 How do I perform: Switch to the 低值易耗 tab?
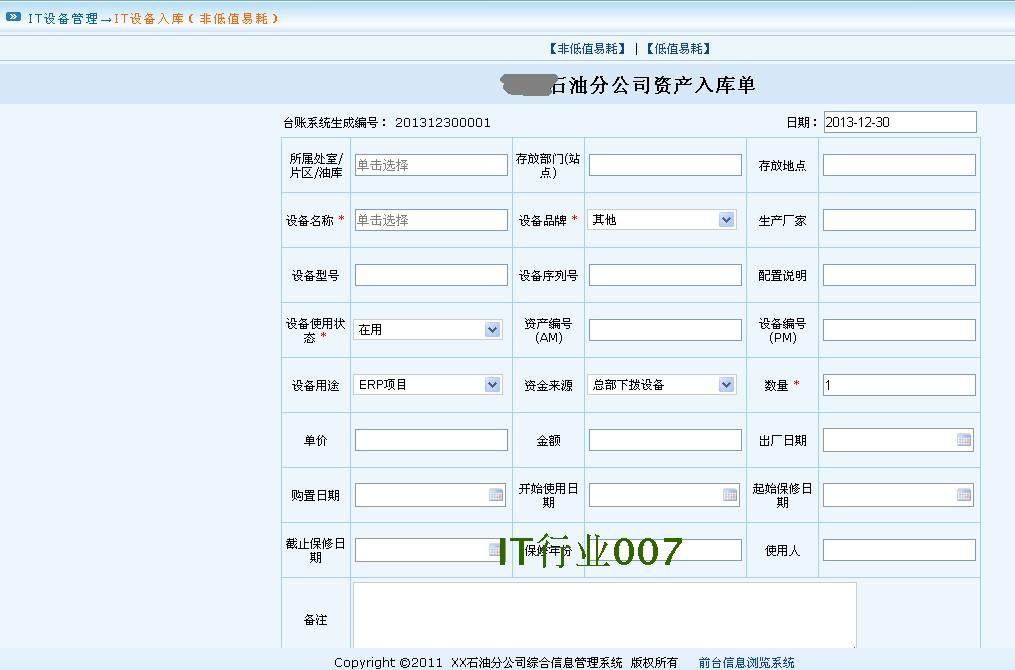pyautogui.click(x=677, y=49)
